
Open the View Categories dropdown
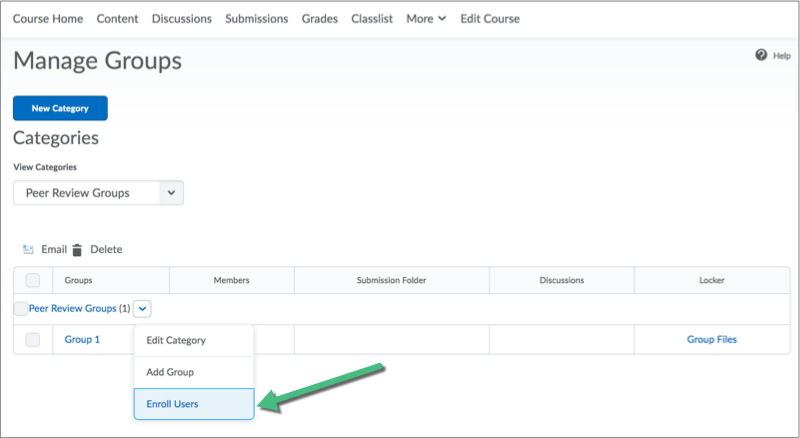point(98,193)
